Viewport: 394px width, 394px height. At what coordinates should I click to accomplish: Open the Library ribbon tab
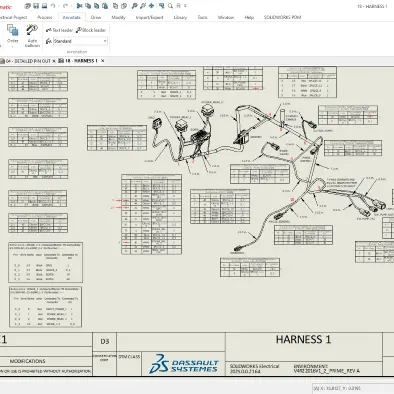180,17
